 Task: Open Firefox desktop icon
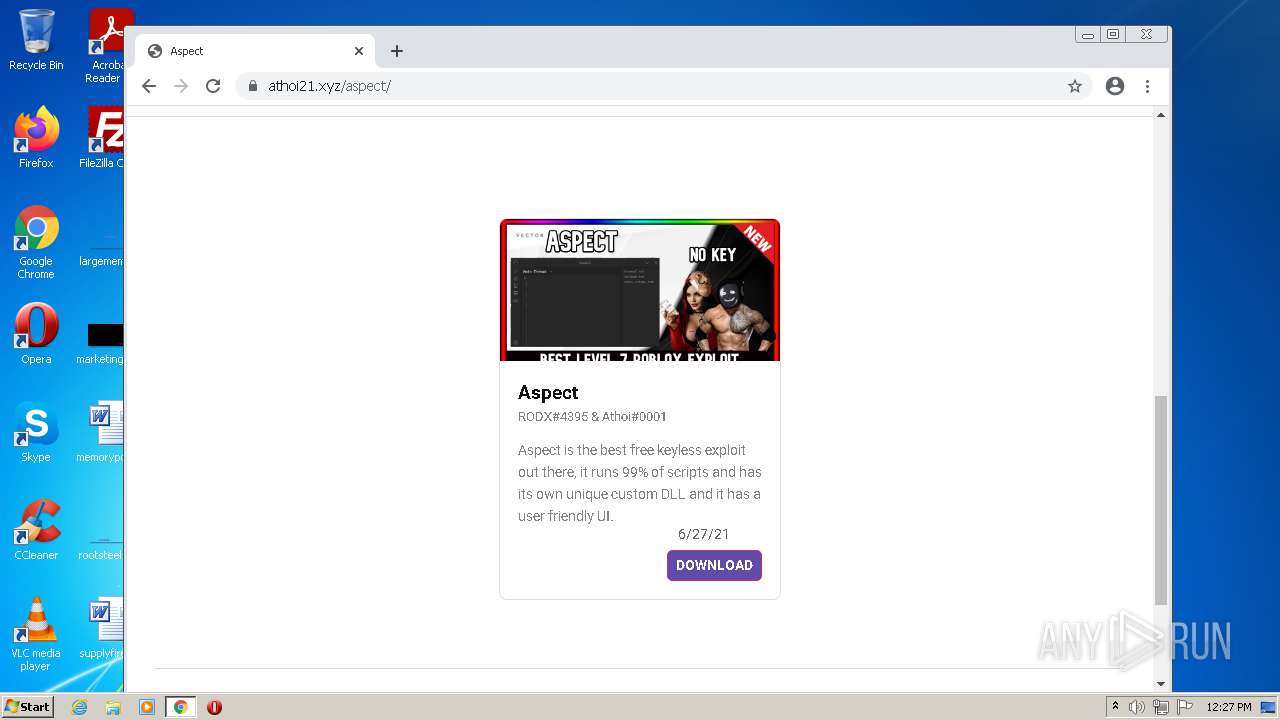tap(36, 138)
